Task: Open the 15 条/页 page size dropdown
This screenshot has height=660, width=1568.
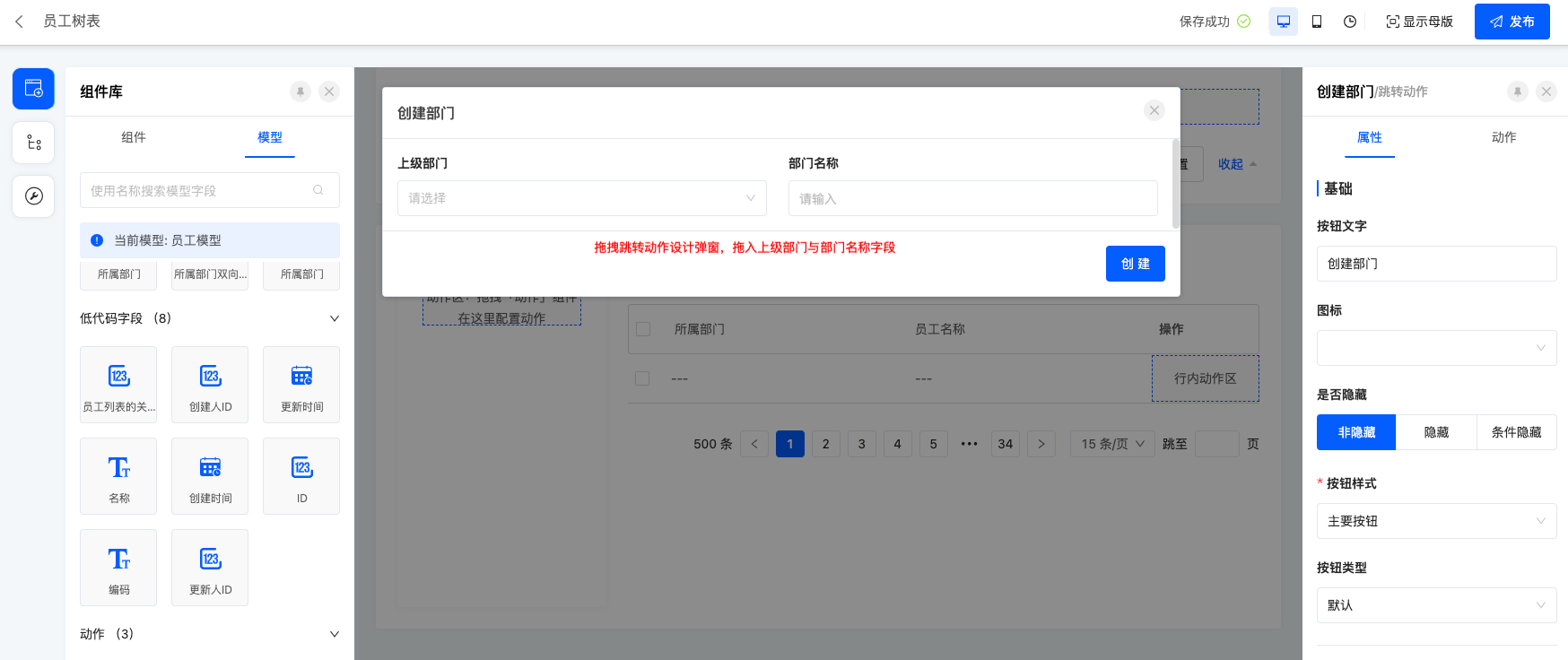Action: click(x=1112, y=444)
